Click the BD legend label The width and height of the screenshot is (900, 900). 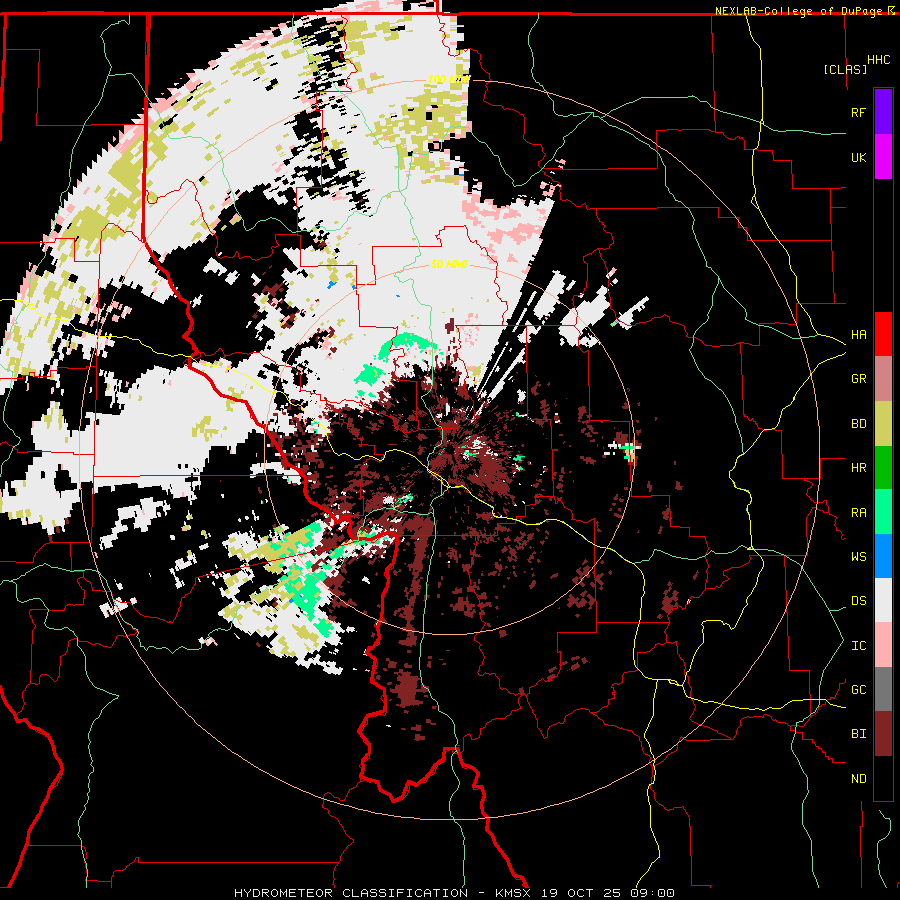click(858, 424)
